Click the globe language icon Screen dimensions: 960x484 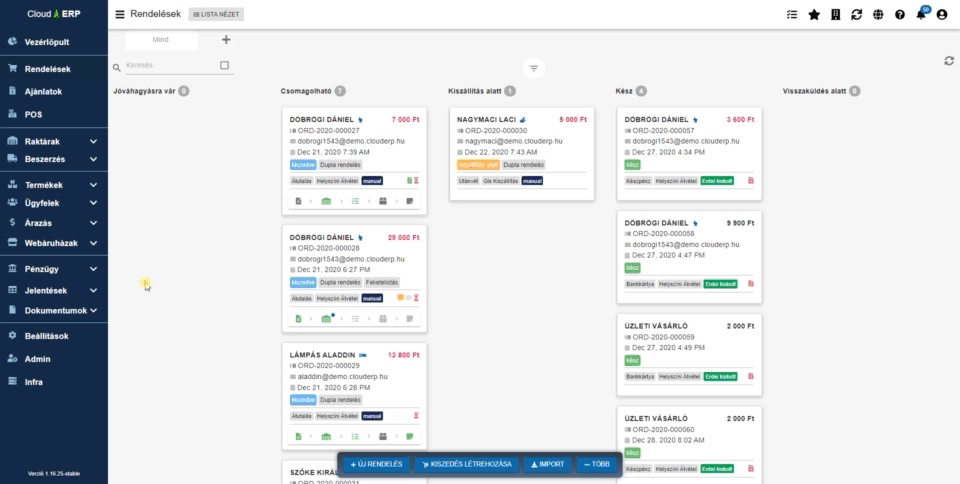coord(878,15)
